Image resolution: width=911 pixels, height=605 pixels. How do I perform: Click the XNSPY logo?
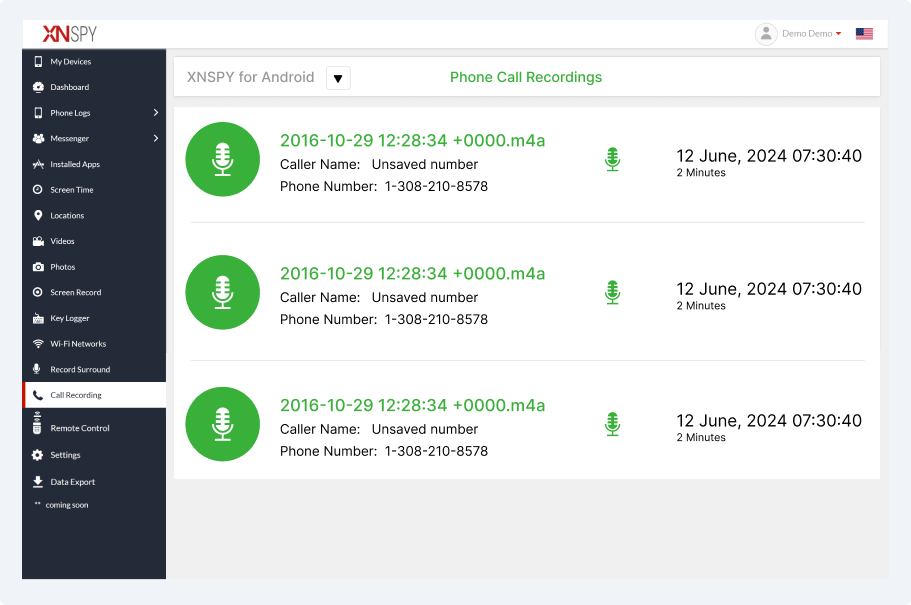[x=70, y=34]
